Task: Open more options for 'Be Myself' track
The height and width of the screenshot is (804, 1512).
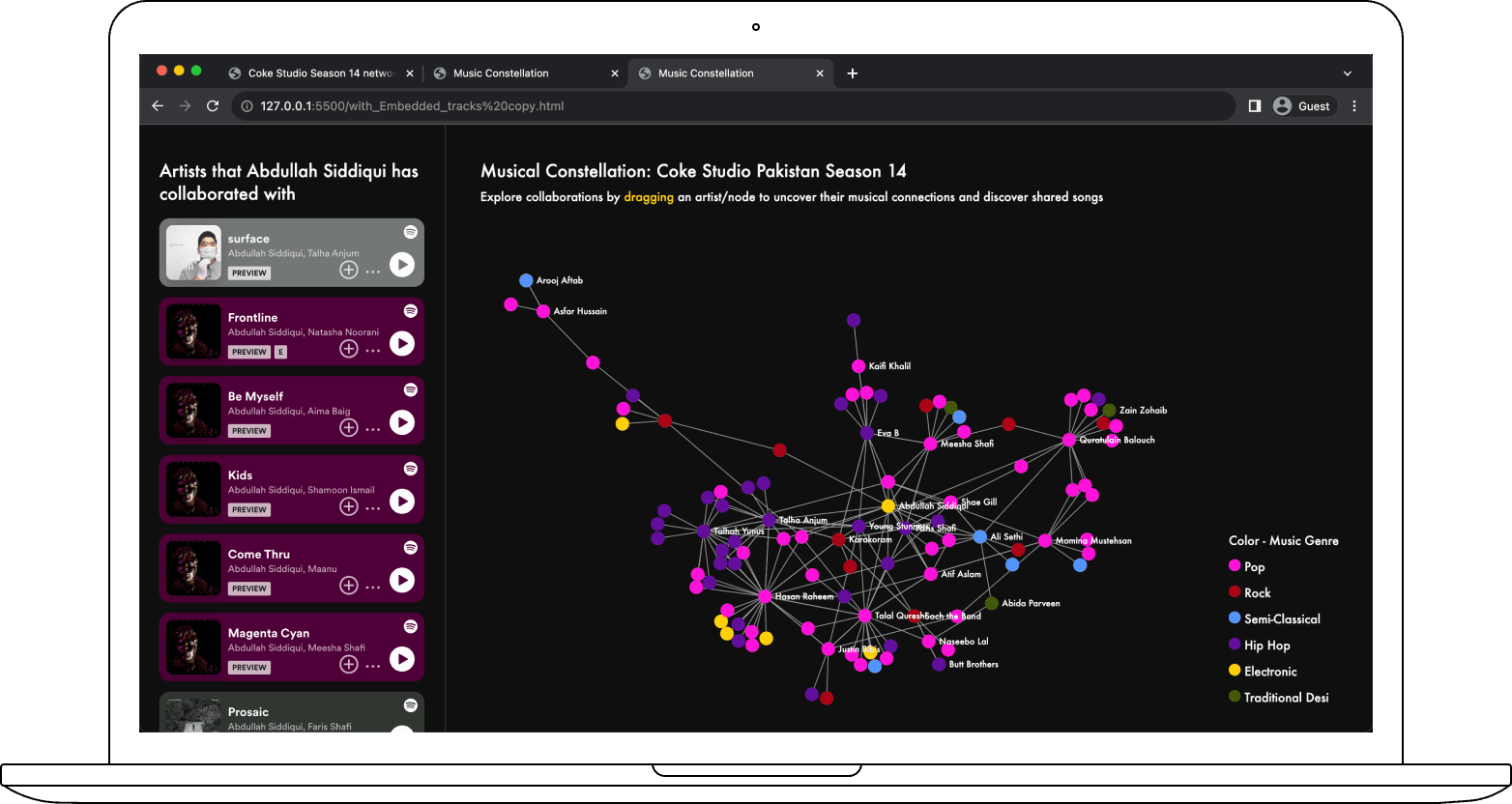Action: click(373, 429)
